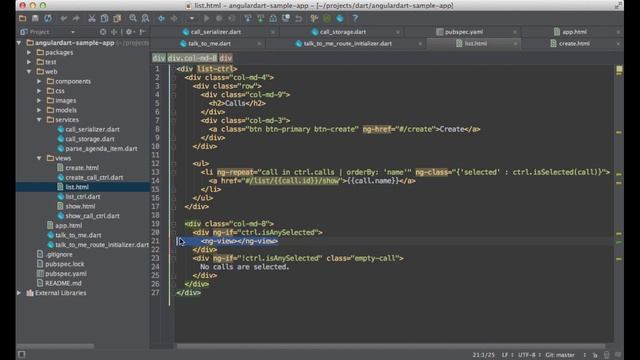Close the call_serializer.dart tab
Viewport: 640px width, 360px height.
pos(273,32)
